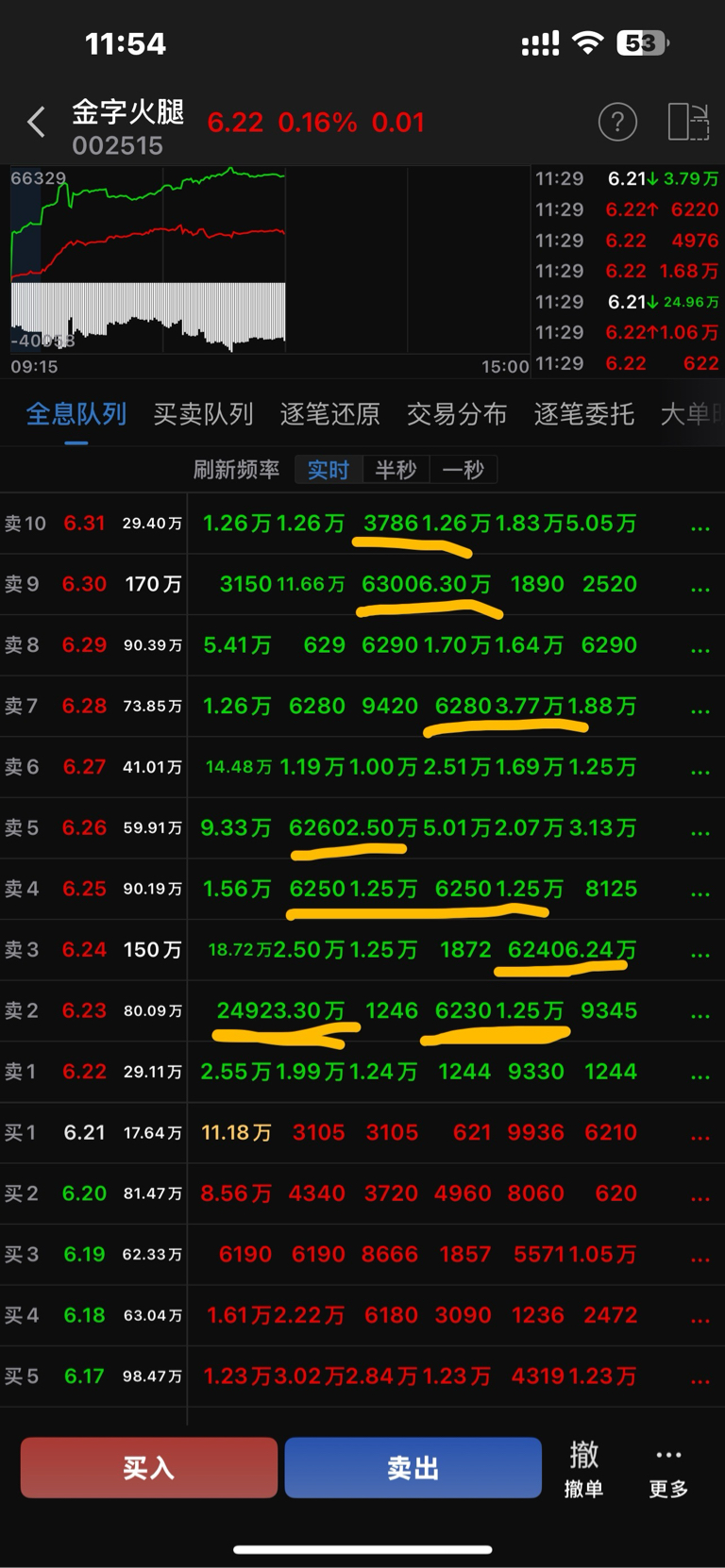Tap the red 买入 buy button
725x1568 pixels.
(149, 1468)
